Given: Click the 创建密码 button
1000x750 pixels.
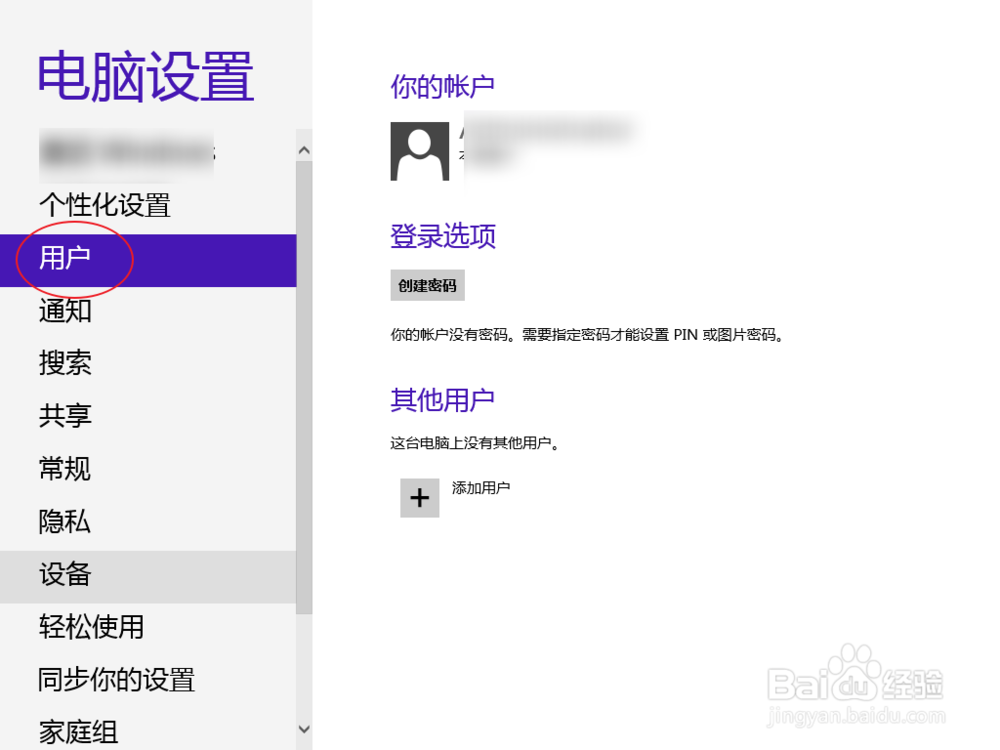Looking at the screenshot, I should coord(427,285).
